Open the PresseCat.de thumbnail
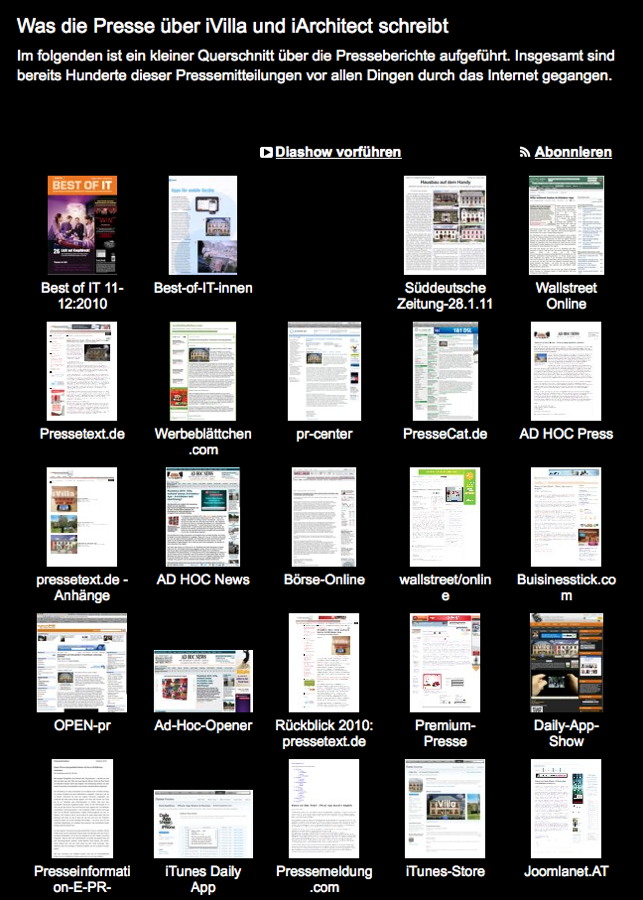The width and height of the screenshot is (643, 900). point(445,371)
